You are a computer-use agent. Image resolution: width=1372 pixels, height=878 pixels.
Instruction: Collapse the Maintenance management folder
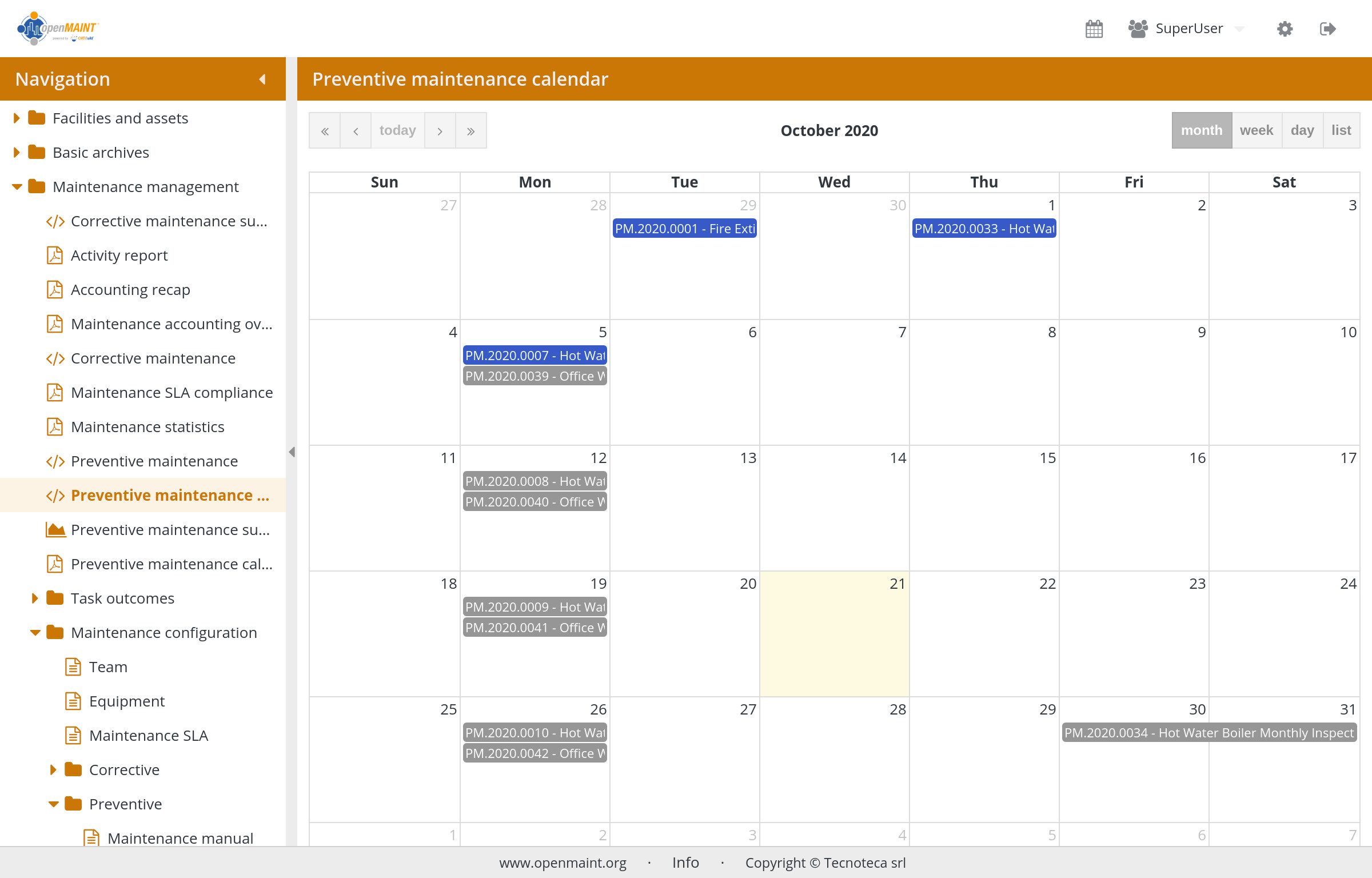[x=17, y=187]
